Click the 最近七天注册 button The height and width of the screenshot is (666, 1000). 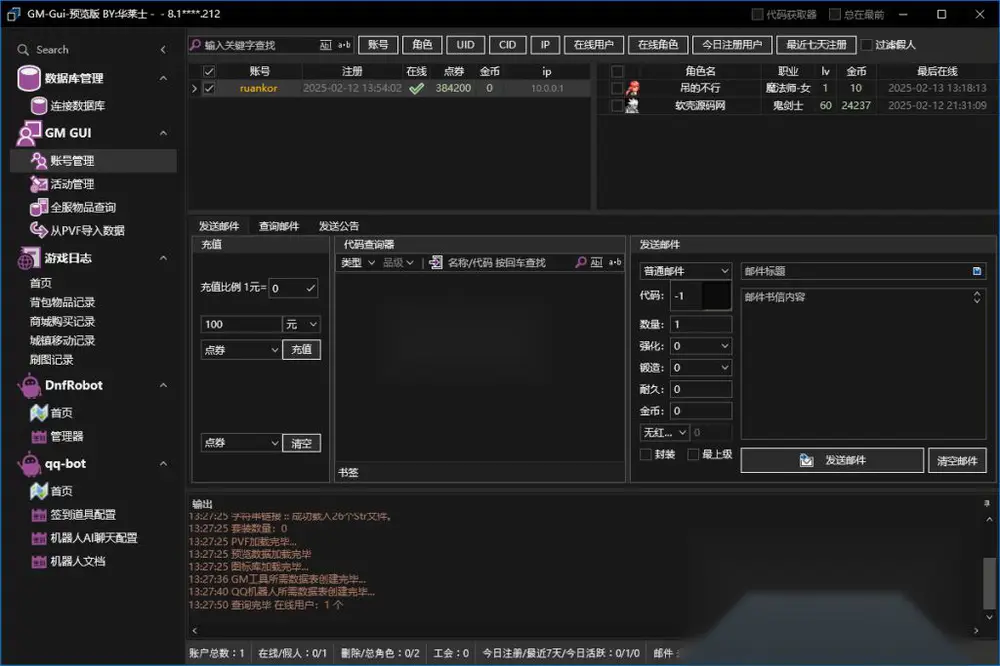pos(816,45)
